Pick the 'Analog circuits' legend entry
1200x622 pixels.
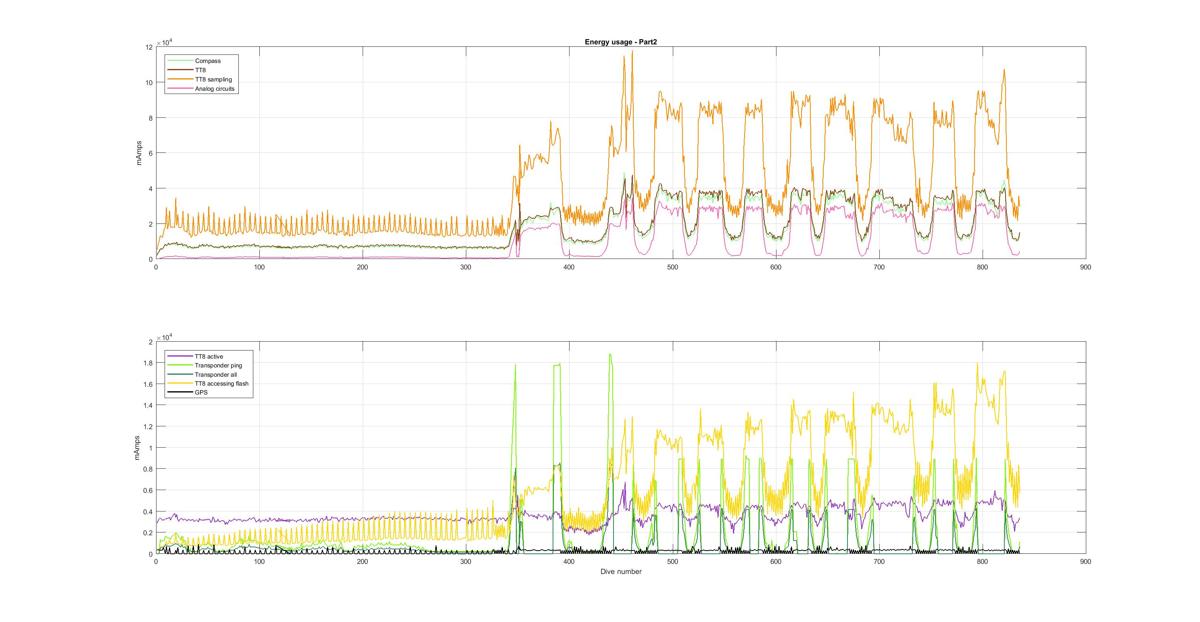click(203, 89)
